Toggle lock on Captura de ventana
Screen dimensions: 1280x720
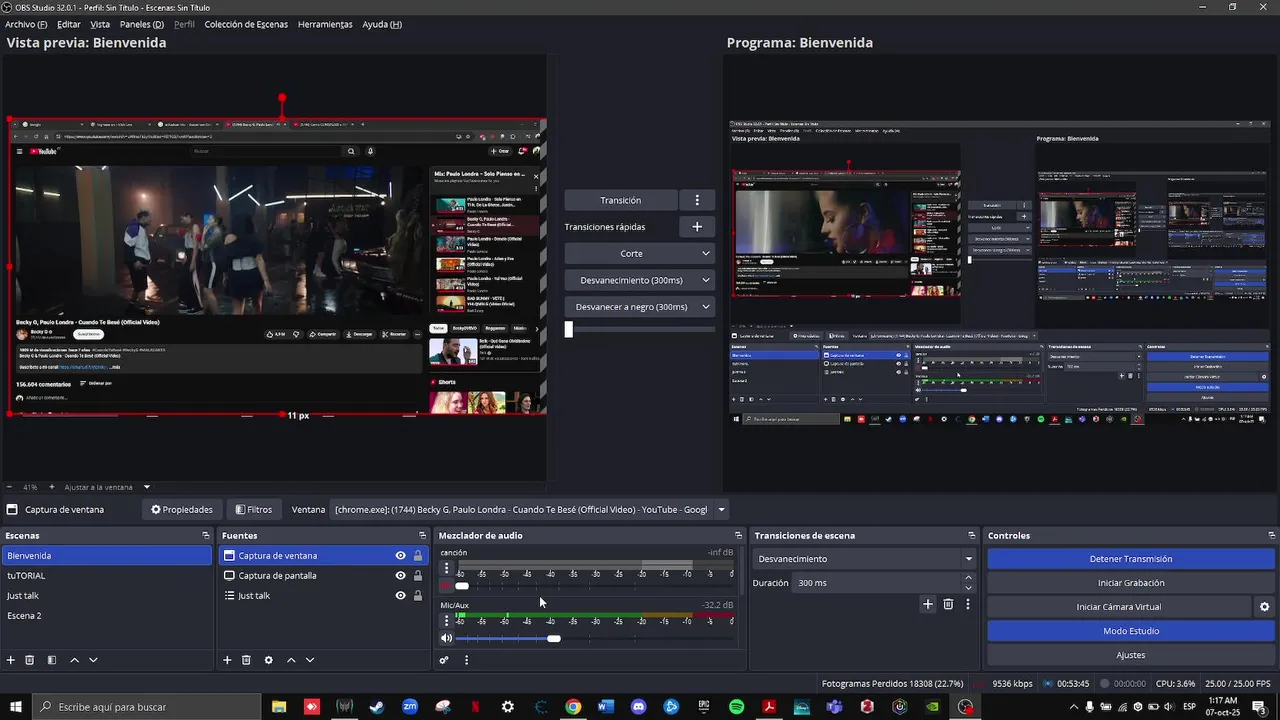click(x=418, y=556)
